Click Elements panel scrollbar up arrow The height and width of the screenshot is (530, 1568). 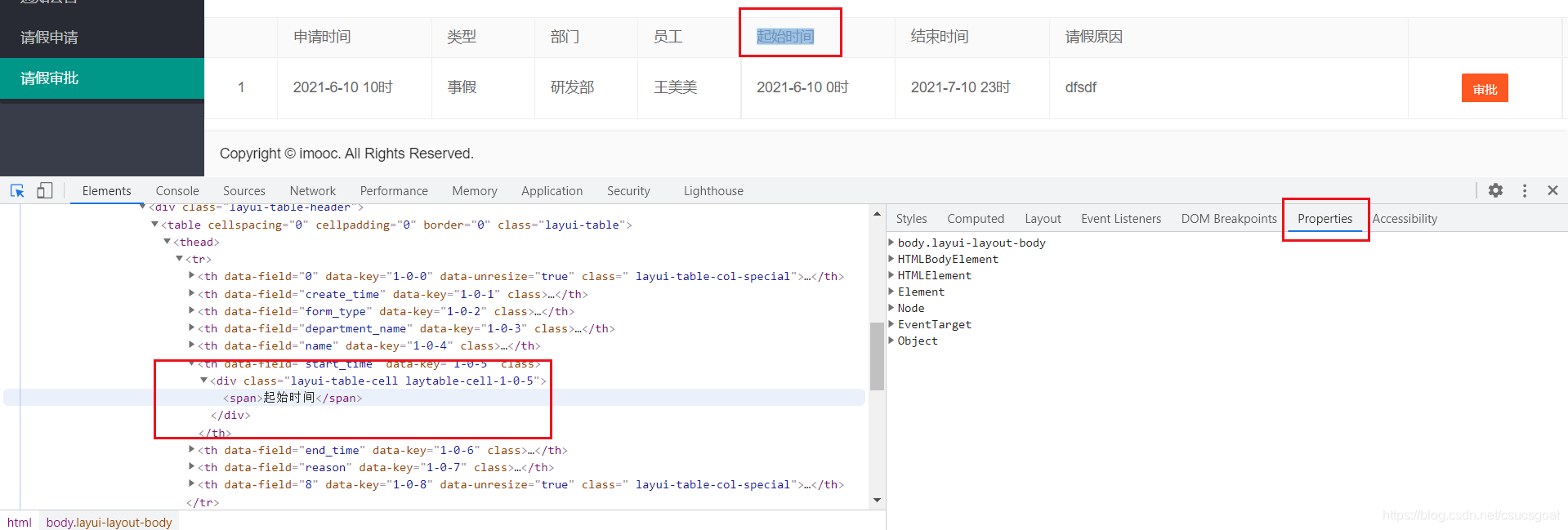877,214
